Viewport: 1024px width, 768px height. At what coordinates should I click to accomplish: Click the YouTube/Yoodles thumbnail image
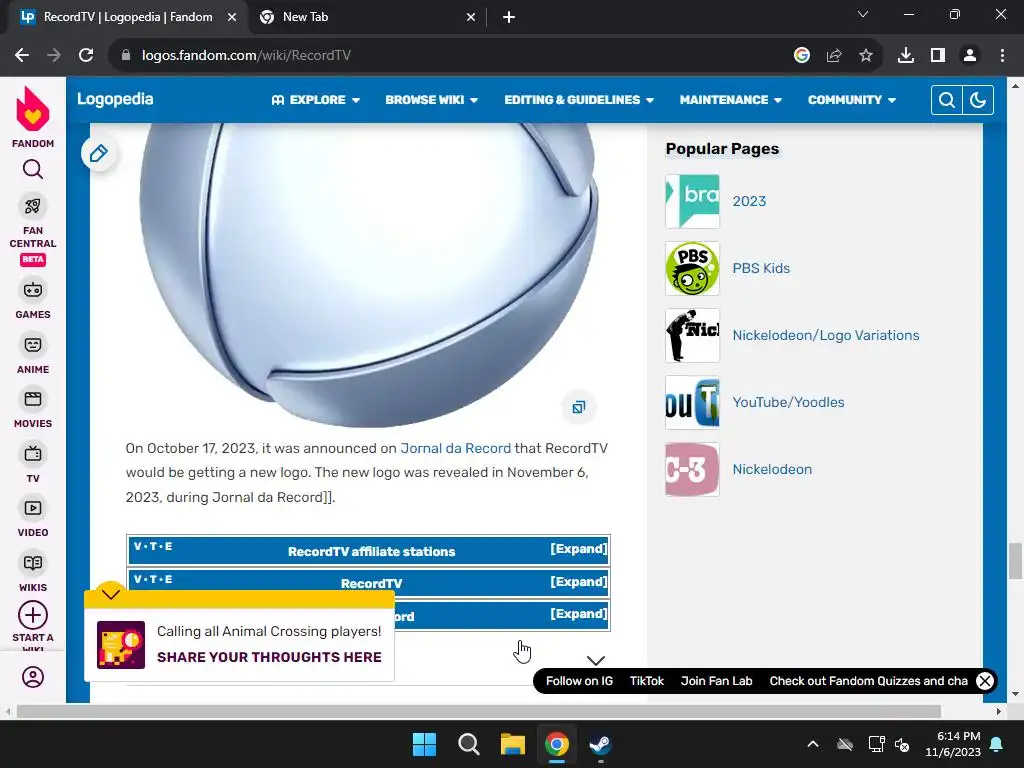click(692, 402)
